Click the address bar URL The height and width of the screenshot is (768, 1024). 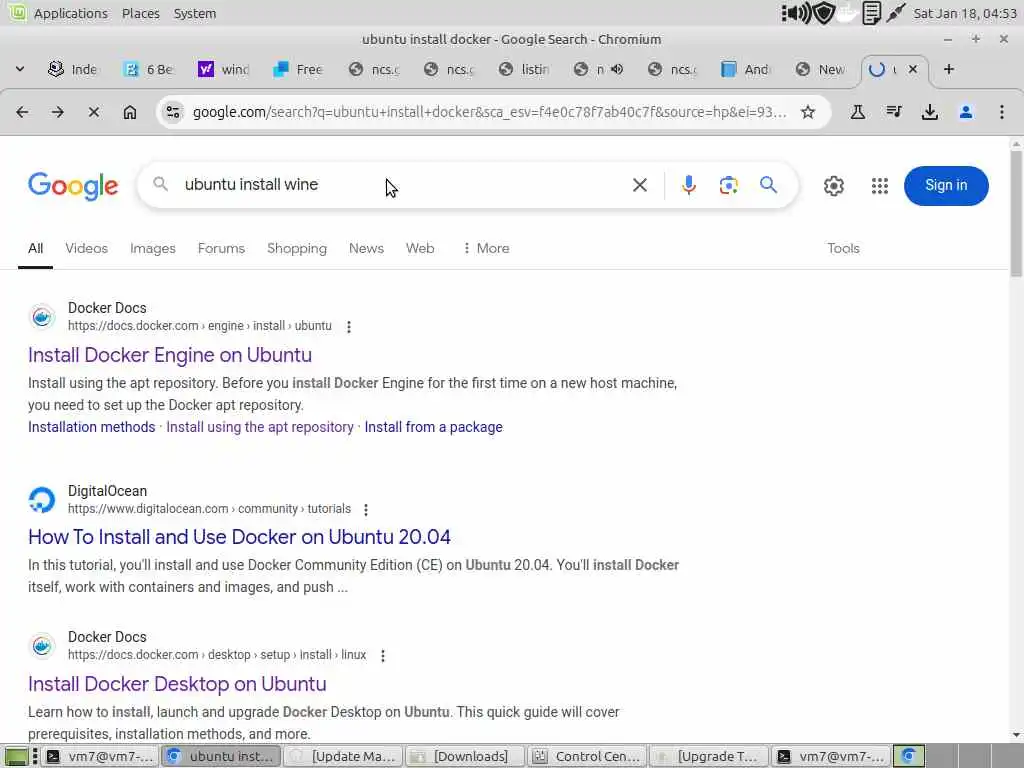tap(488, 112)
